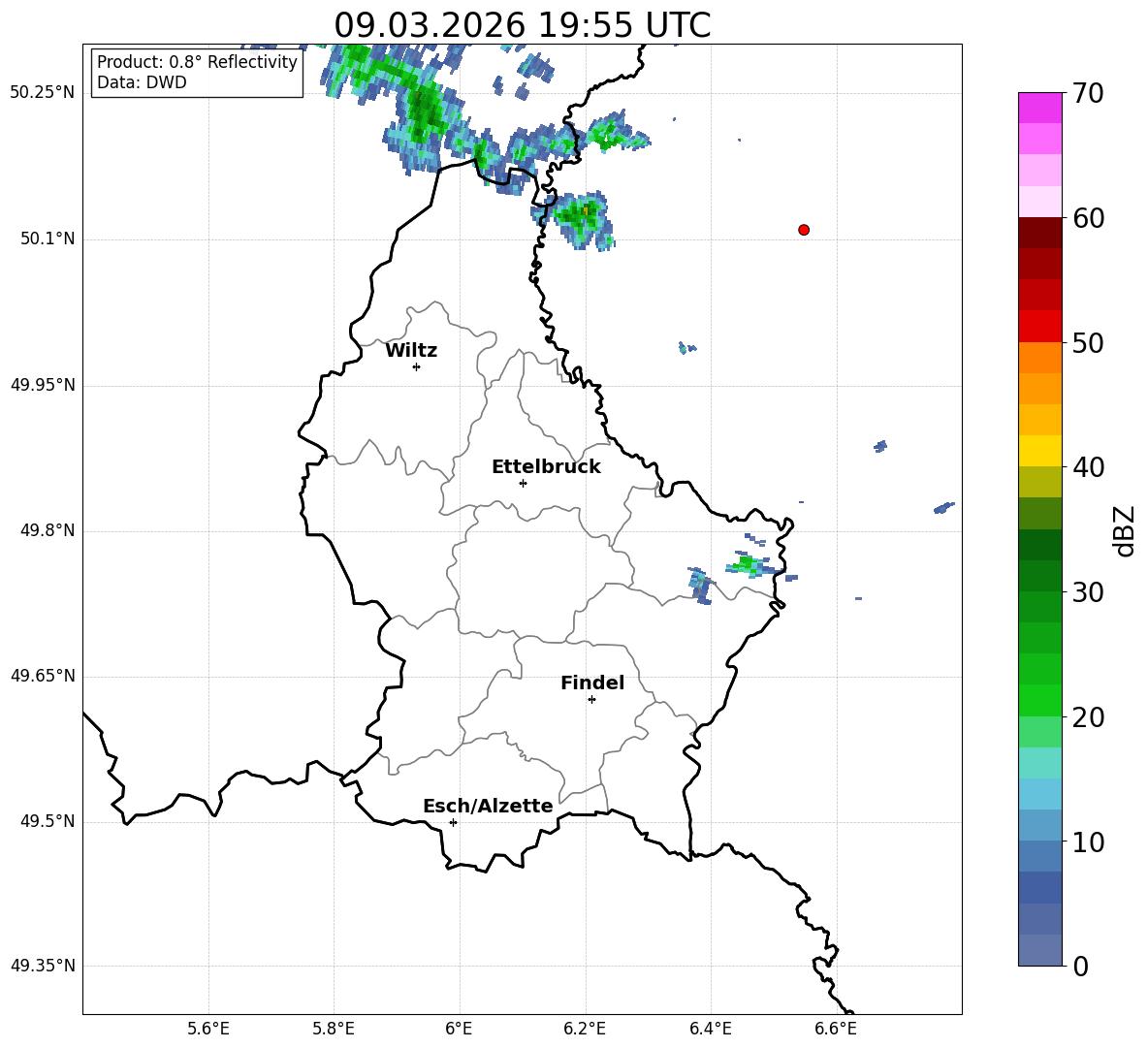Click the 49.65°N latitude label
Viewport: 1148px width, 1048px height.
(x=43, y=676)
